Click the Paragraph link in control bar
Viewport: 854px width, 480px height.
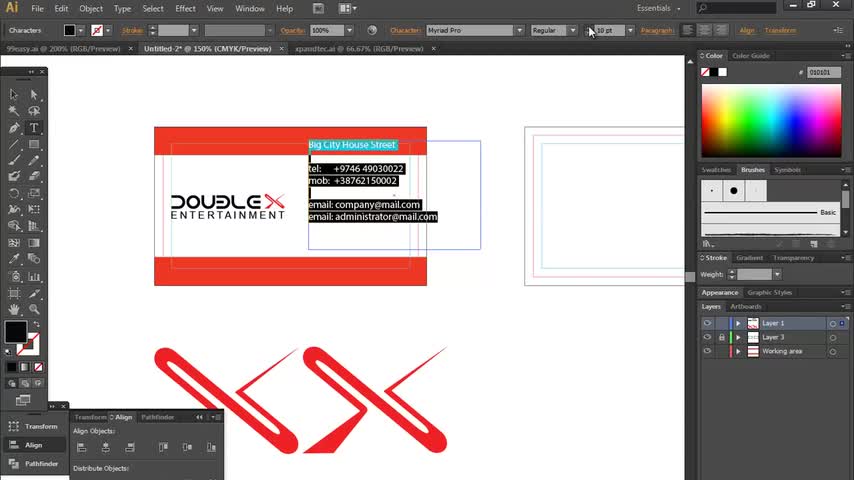click(657, 31)
